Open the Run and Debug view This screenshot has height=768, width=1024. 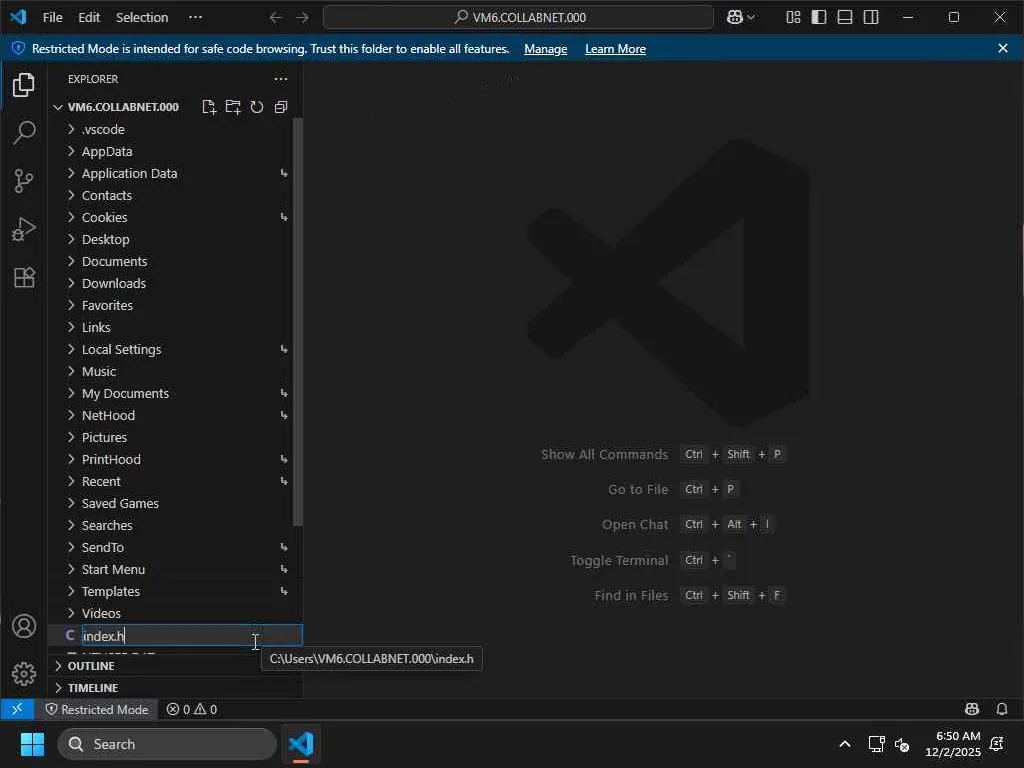coord(24,229)
